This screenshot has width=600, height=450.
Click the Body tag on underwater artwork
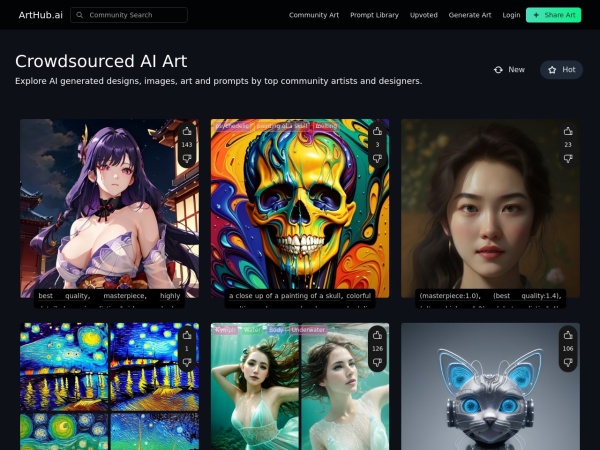tap(276, 329)
